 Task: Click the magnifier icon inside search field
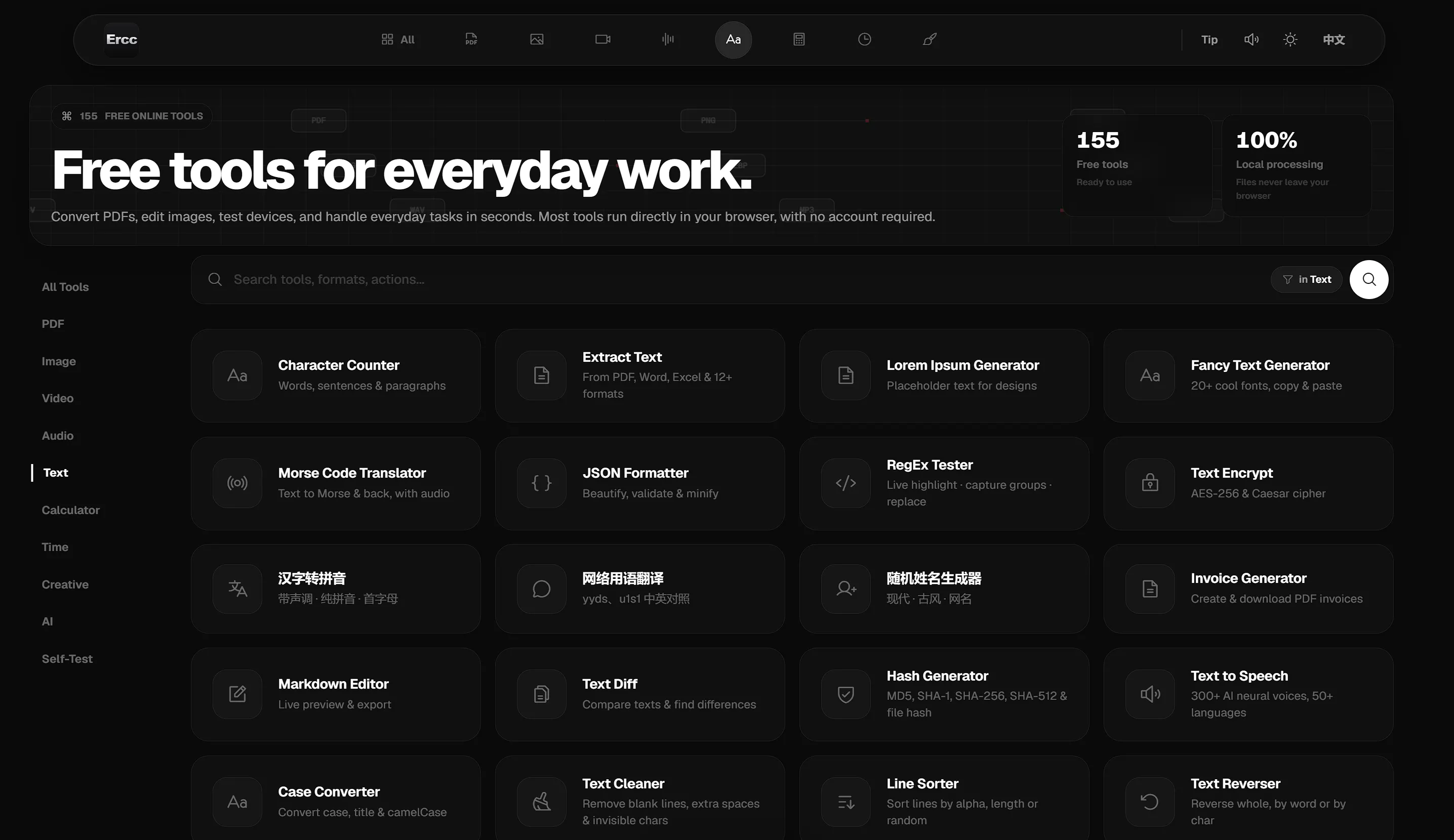pos(215,279)
